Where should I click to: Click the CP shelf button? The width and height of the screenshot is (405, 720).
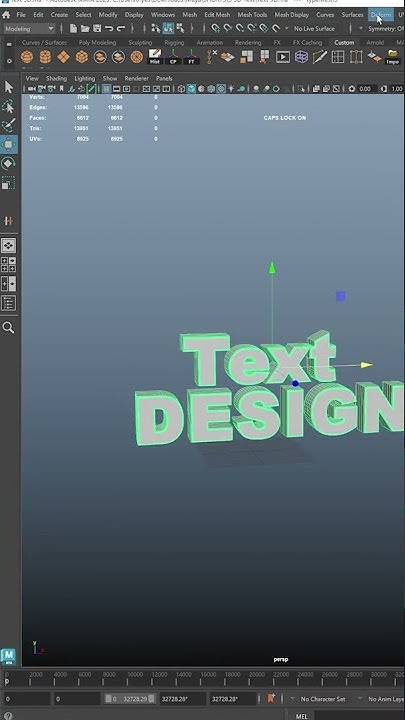[173, 57]
